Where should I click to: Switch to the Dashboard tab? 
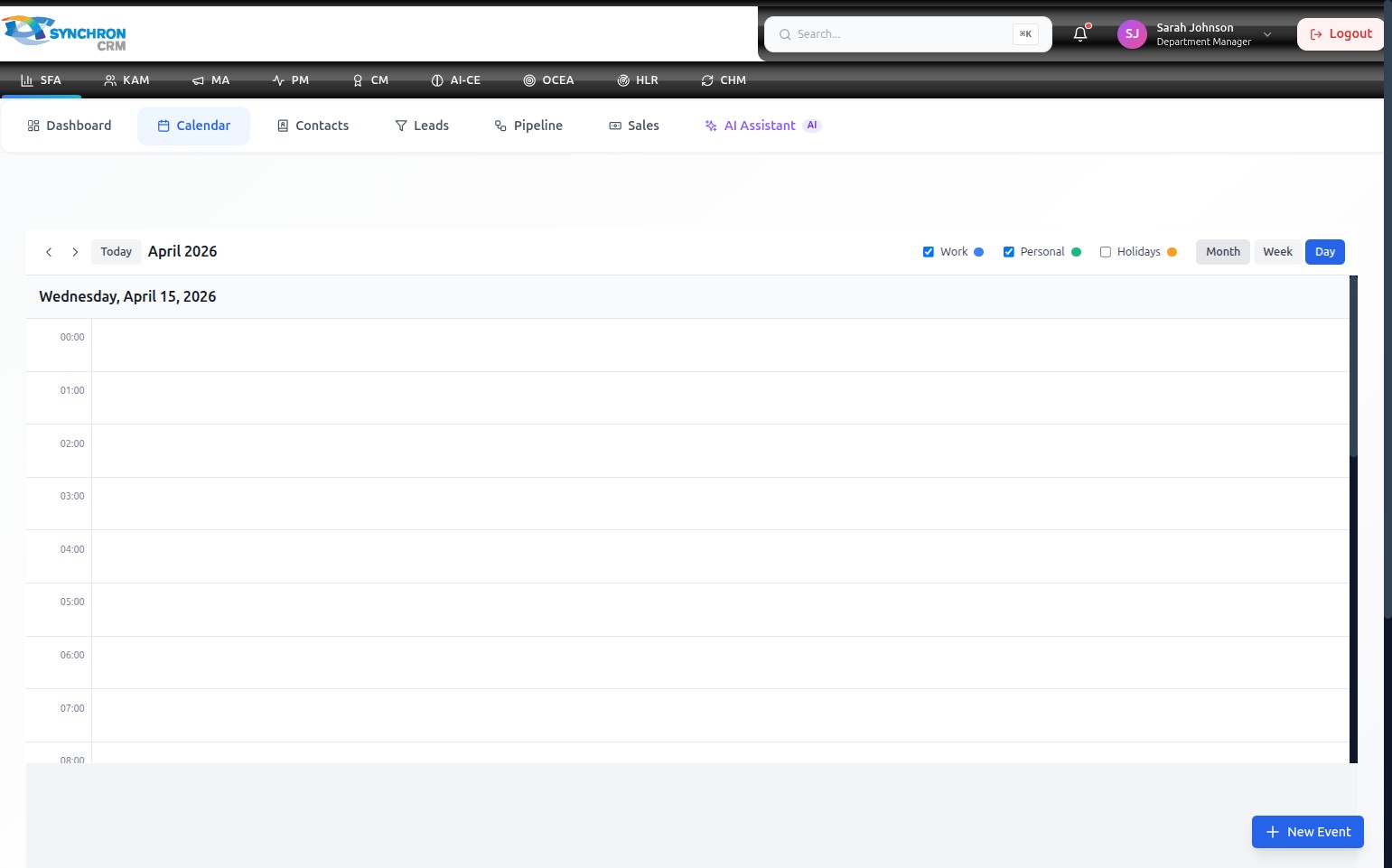pyautogui.click(x=70, y=126)
